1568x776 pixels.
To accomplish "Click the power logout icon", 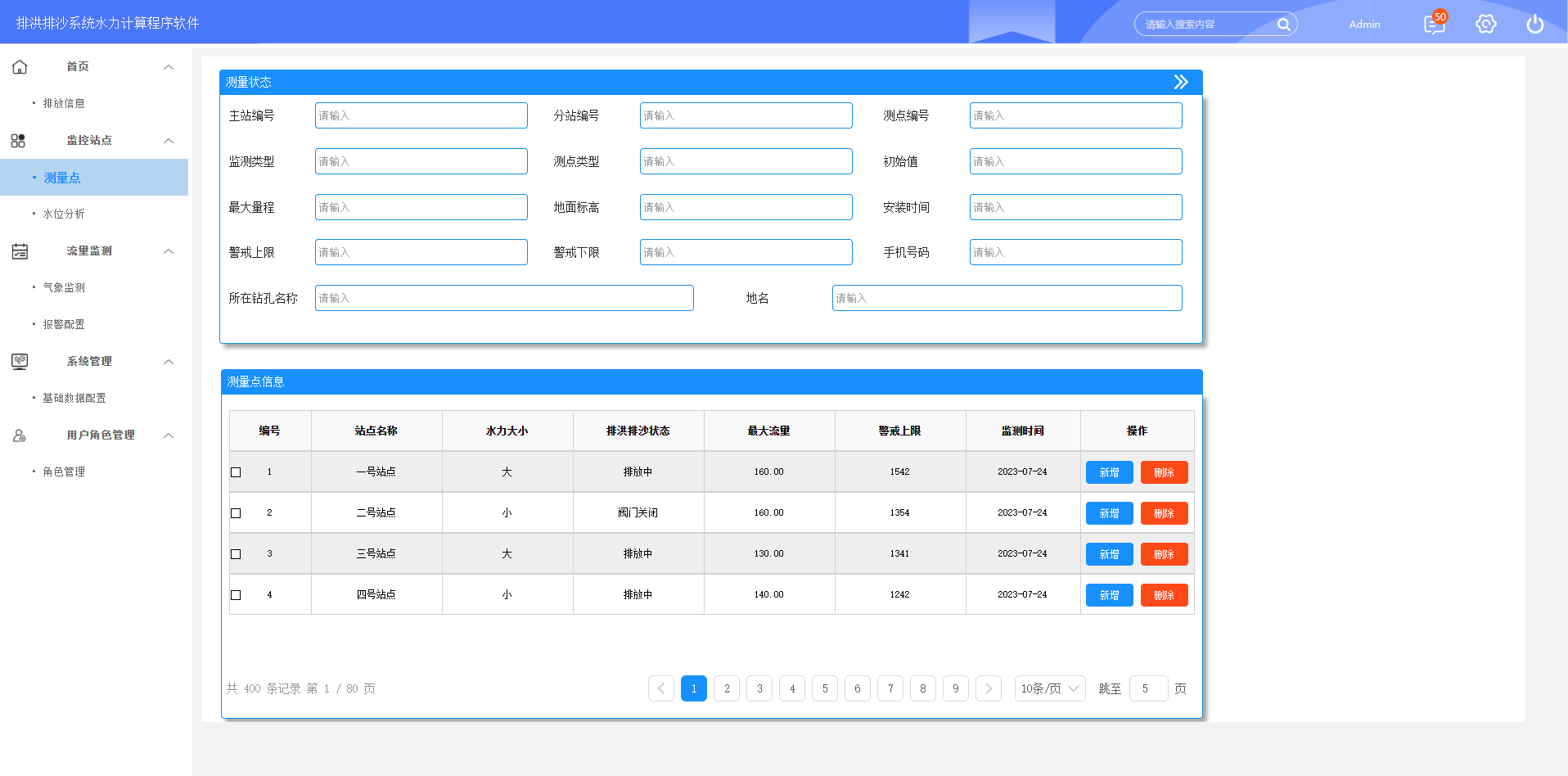I will (1535, 24).
